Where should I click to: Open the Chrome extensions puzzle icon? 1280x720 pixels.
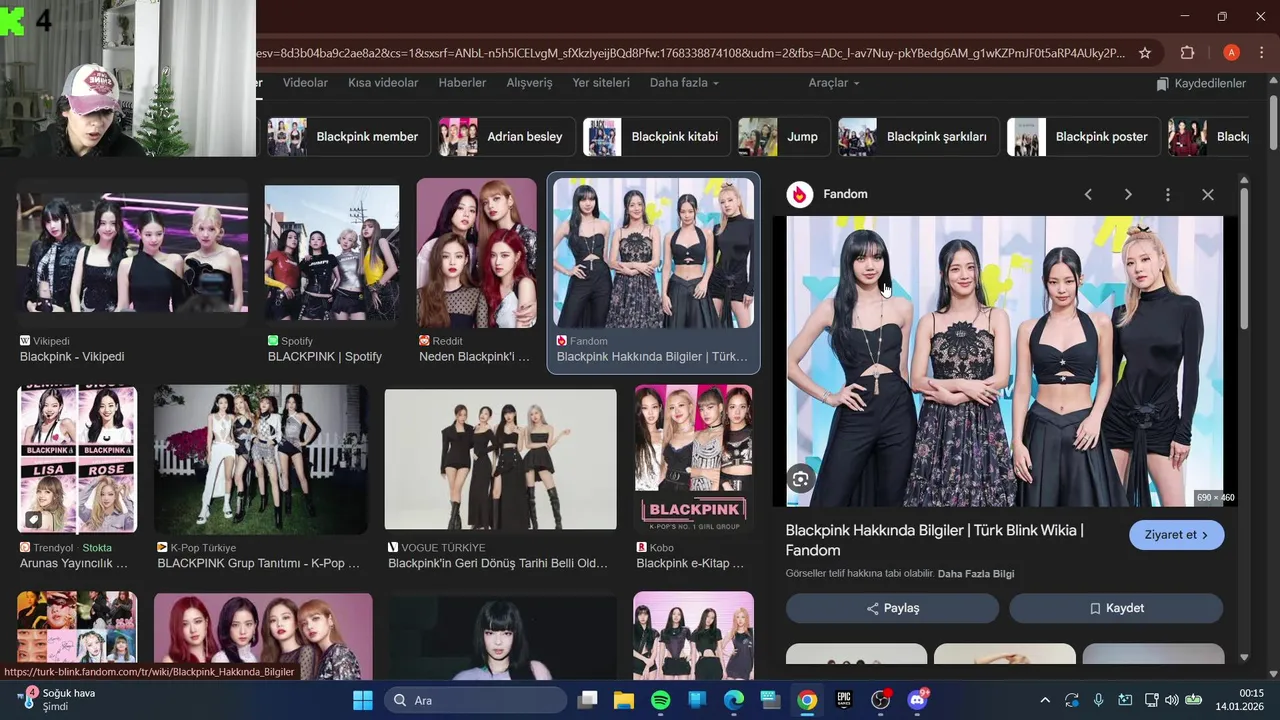pyautogui.click(x=1188, y=53)
